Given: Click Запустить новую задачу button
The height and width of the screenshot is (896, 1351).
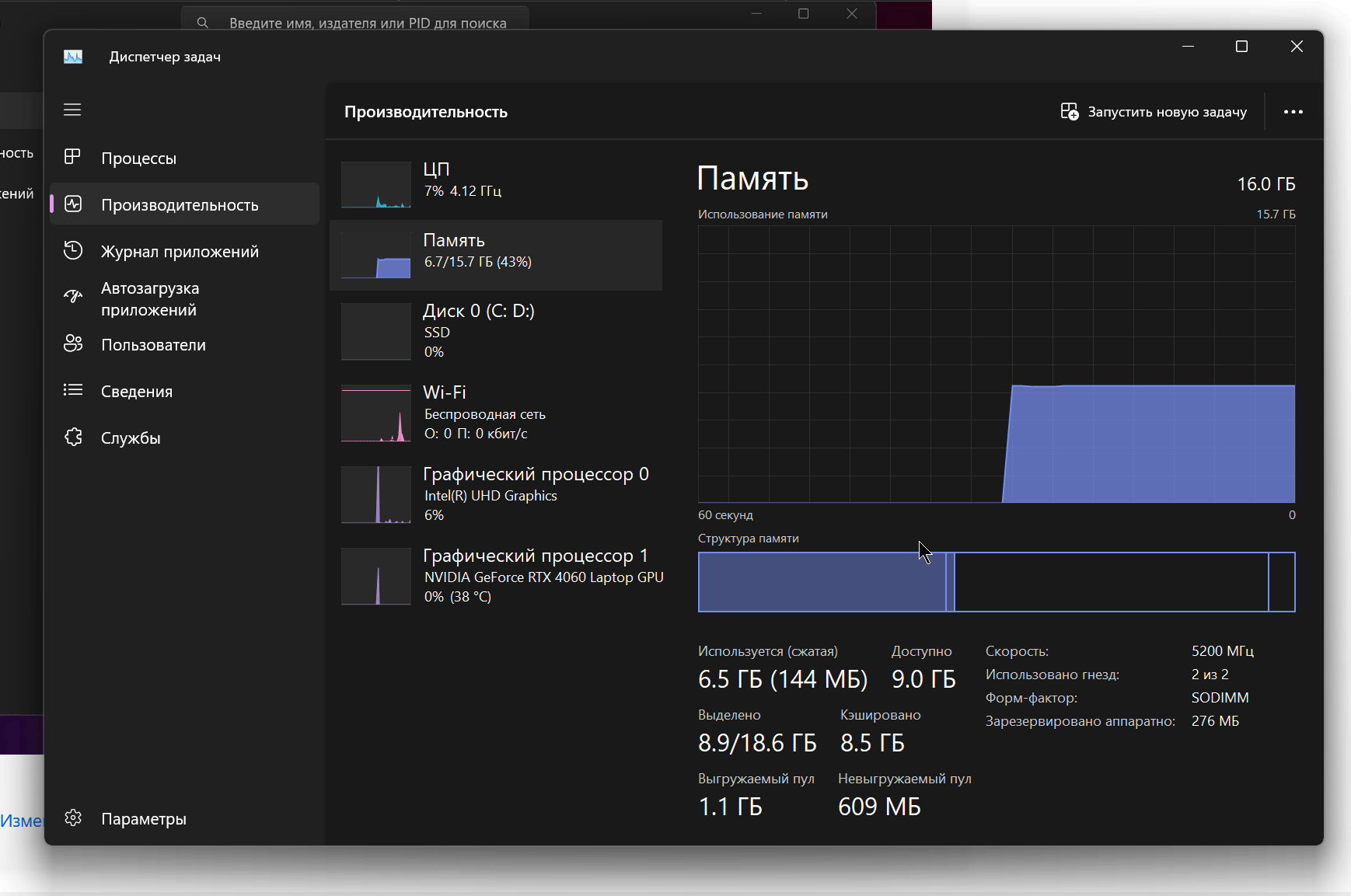Looking at the screenshot, I should point(1154,112).
